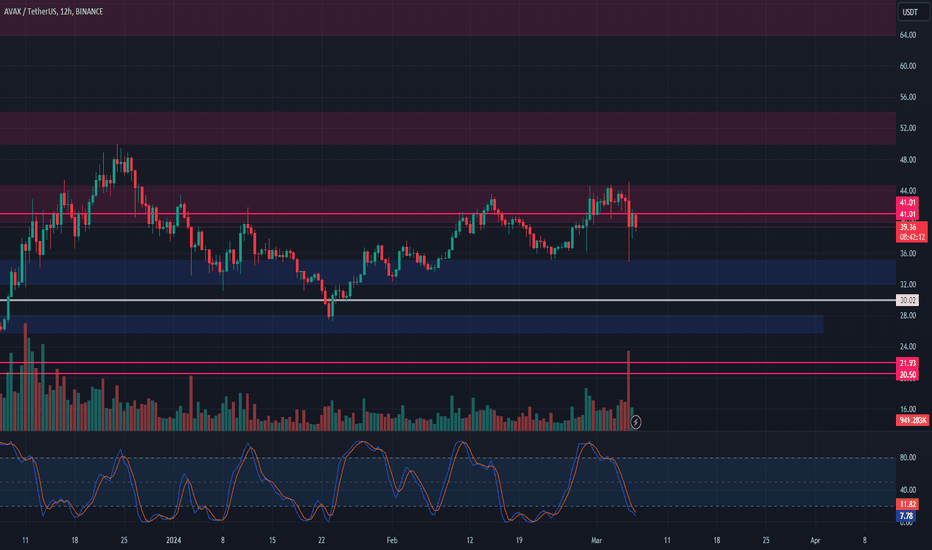Click the 28.00 price axis label

point(908,315)
